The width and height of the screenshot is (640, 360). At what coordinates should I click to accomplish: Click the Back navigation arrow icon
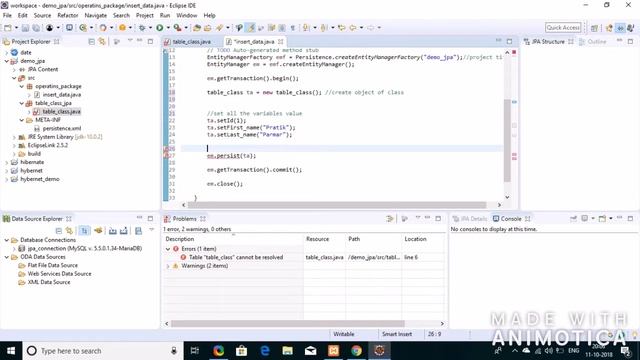[x=353, y=28]
